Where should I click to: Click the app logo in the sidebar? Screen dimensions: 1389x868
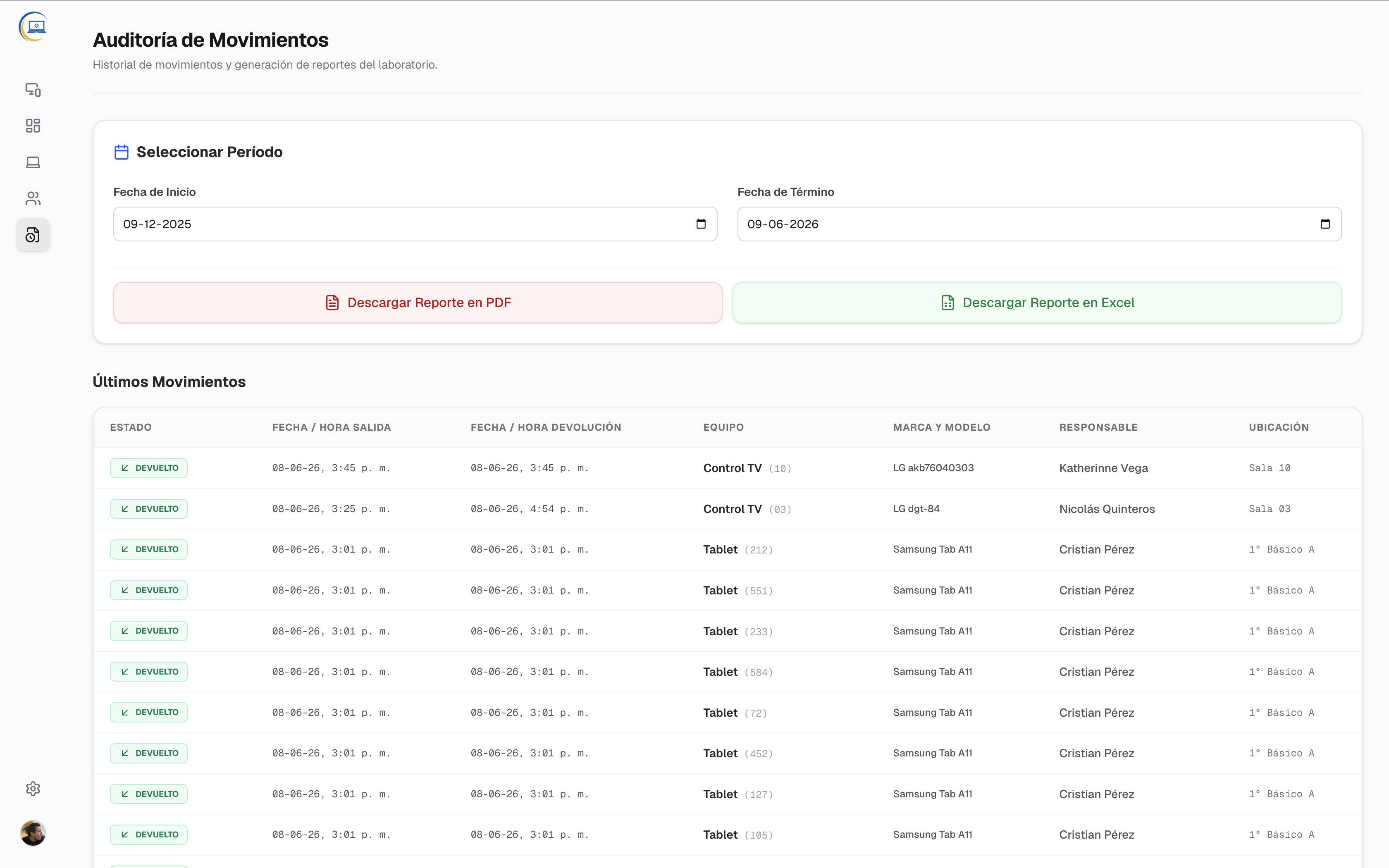click(33, 26)
